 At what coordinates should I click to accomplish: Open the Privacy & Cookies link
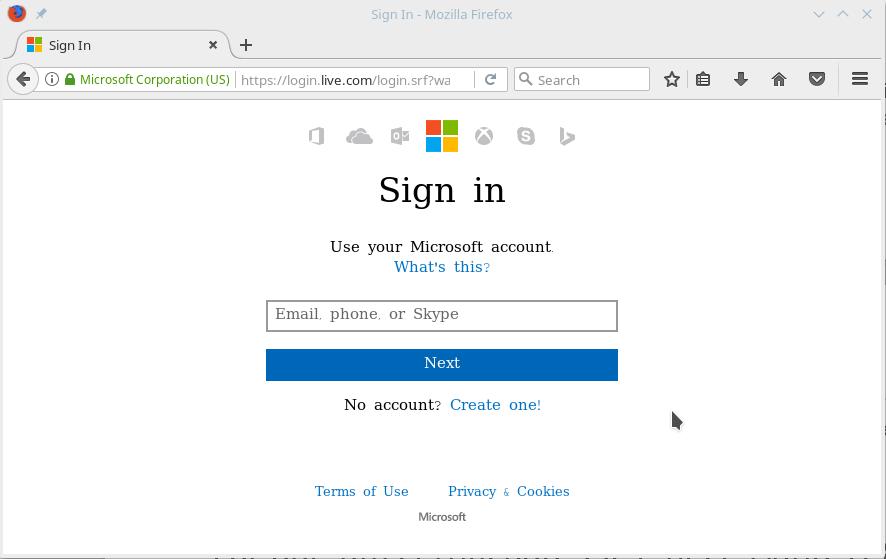508,491
